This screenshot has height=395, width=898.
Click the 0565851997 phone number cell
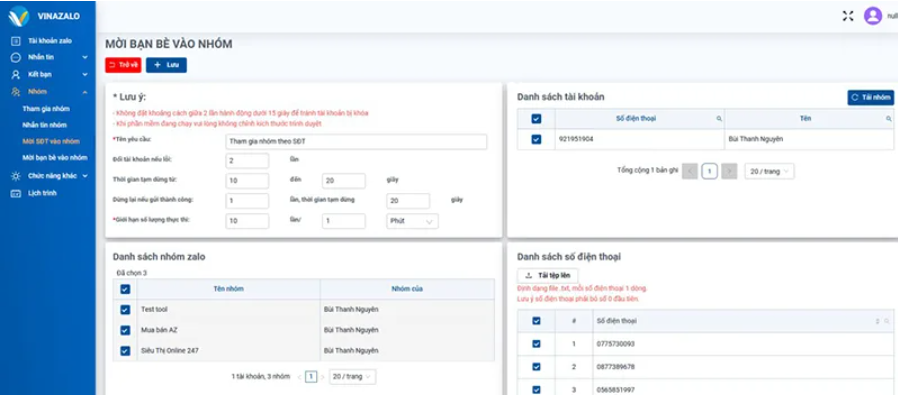pos(615,390)
